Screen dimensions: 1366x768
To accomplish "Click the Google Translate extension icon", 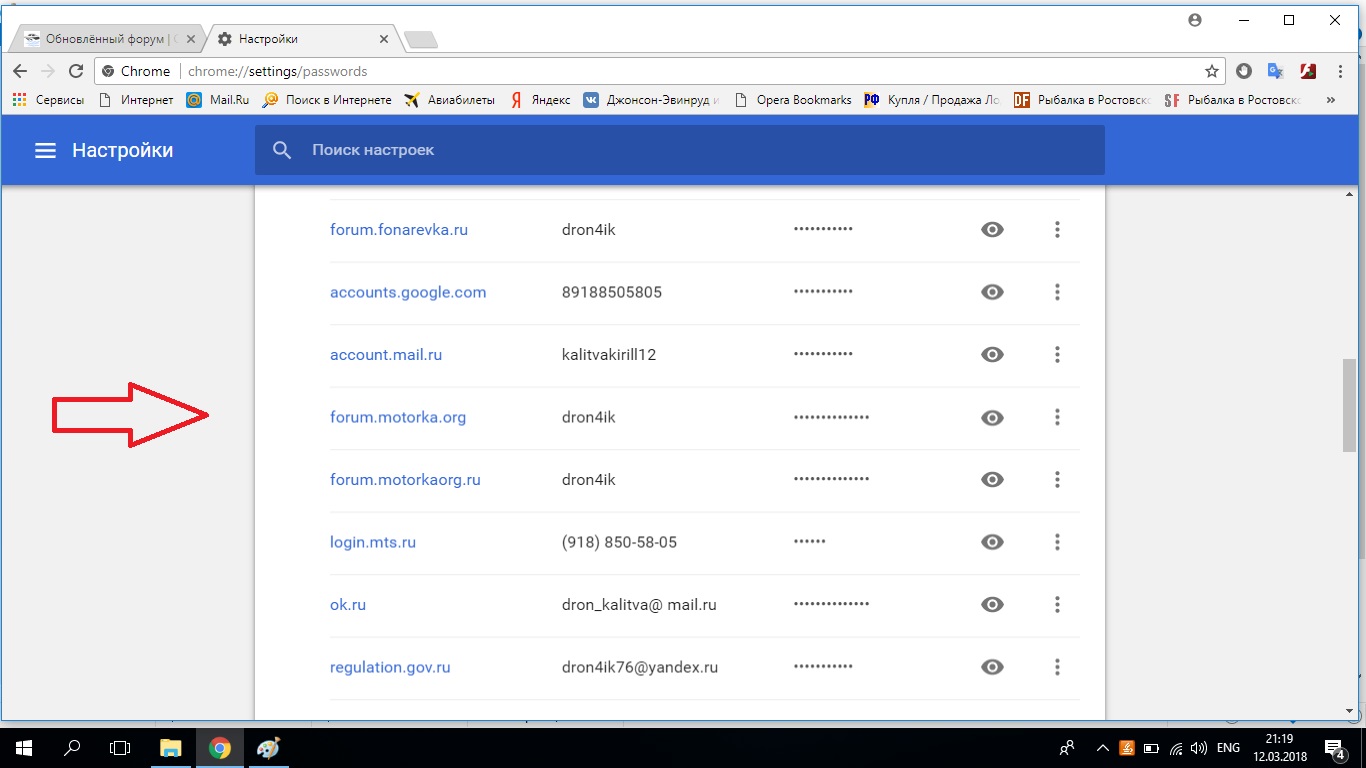I will click(x=1275, y=71).
